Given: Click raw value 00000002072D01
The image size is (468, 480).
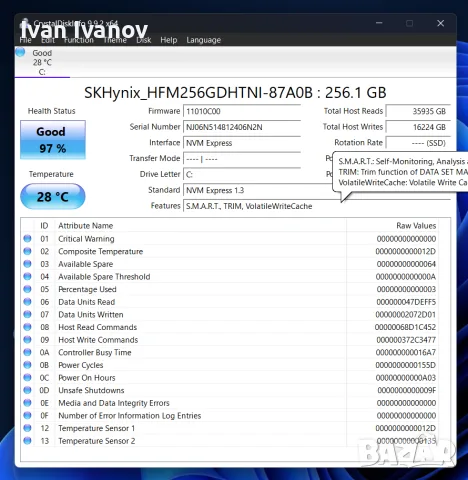Looking at the screenshot, I should (x=406, y=314).
